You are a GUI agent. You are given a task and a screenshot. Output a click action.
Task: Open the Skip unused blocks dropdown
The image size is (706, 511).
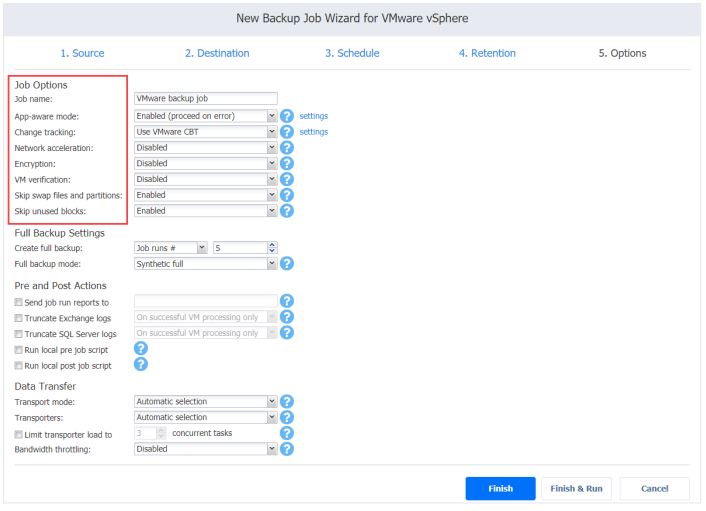coord(205,211)
